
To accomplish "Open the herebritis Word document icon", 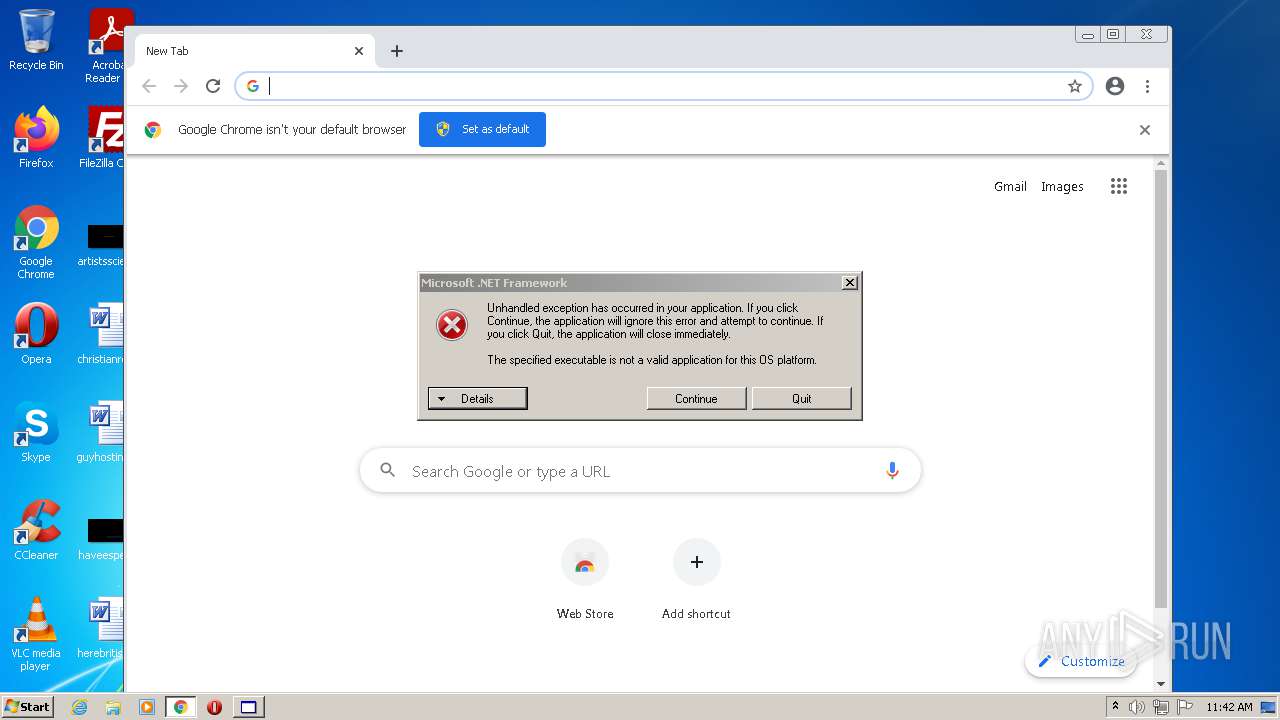I will 101,628.
